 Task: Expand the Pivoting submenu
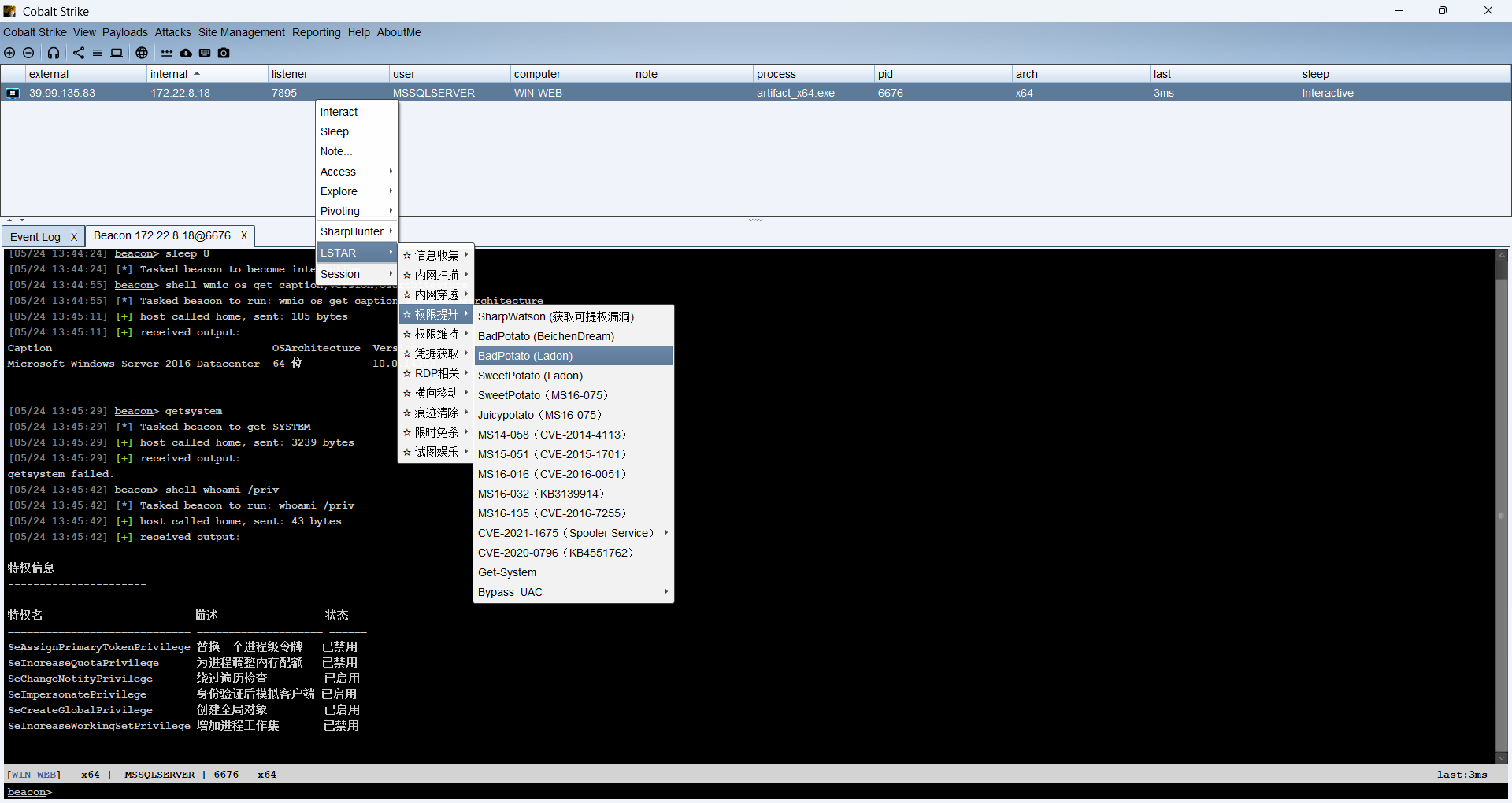pos(357,211)
